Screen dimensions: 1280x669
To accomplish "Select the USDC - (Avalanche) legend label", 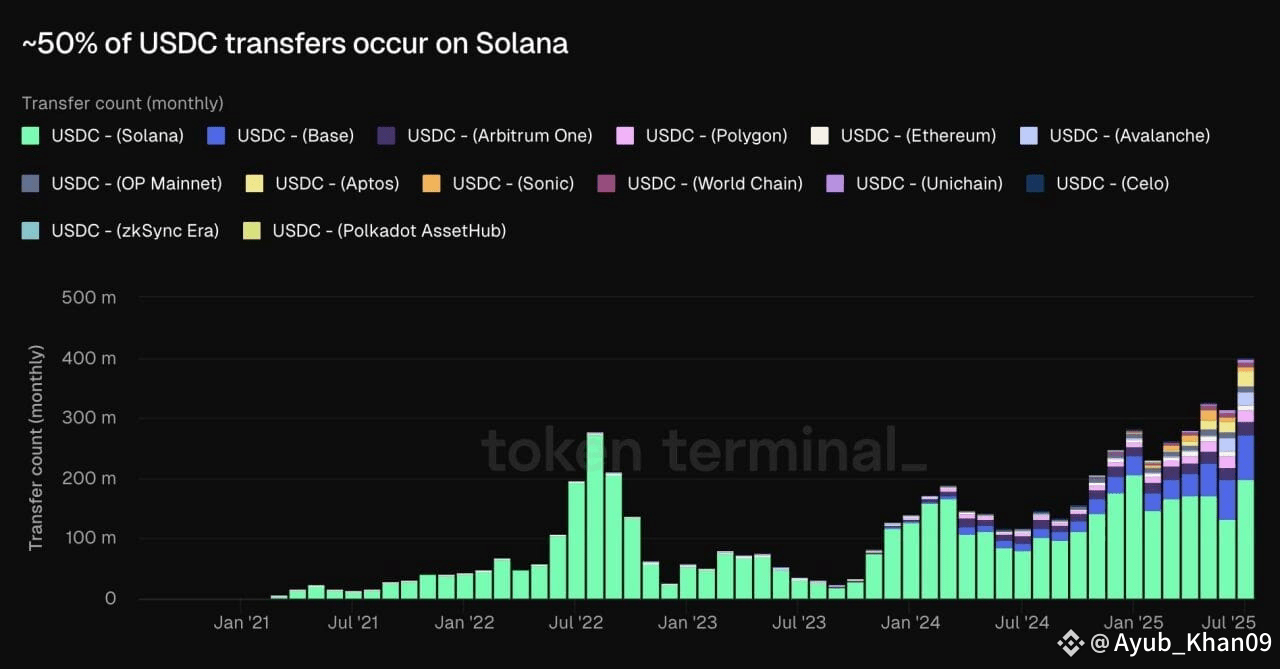I will point(1130,135).
